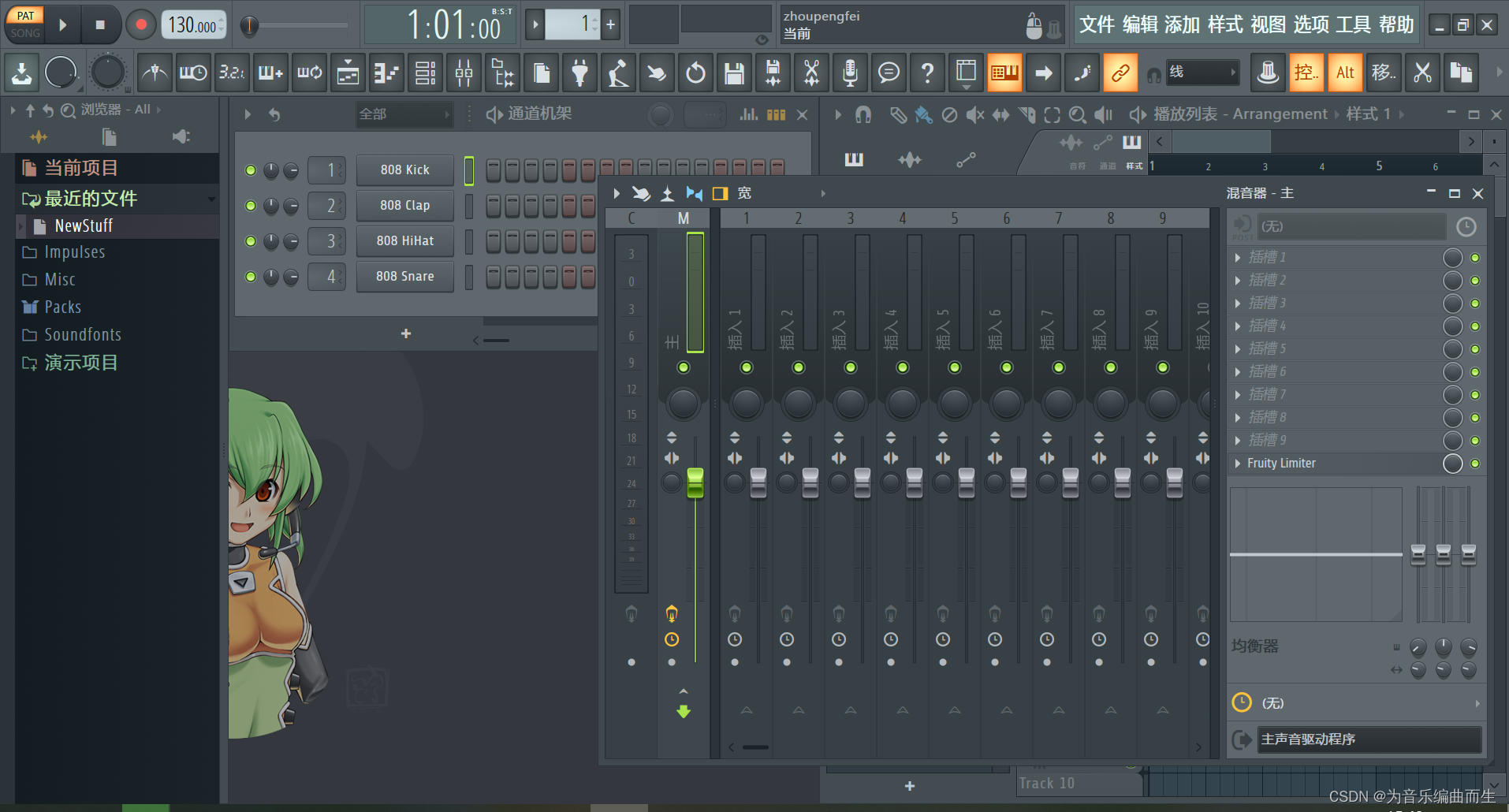The height and width of the screenshot is (812, 1509).
Task: Open the 线 snap dropdown
Action: click(1202, 72)
